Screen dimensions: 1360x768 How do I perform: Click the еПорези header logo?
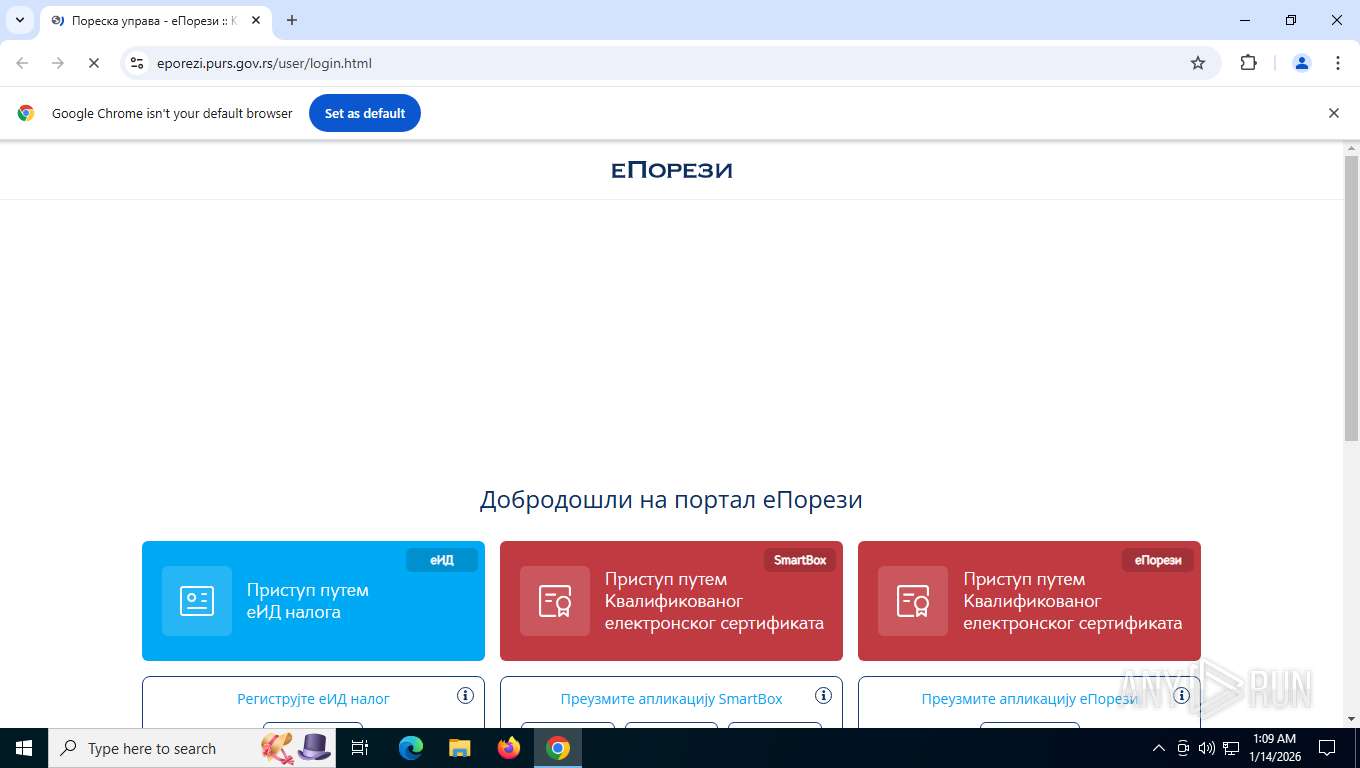pos(672,170)
